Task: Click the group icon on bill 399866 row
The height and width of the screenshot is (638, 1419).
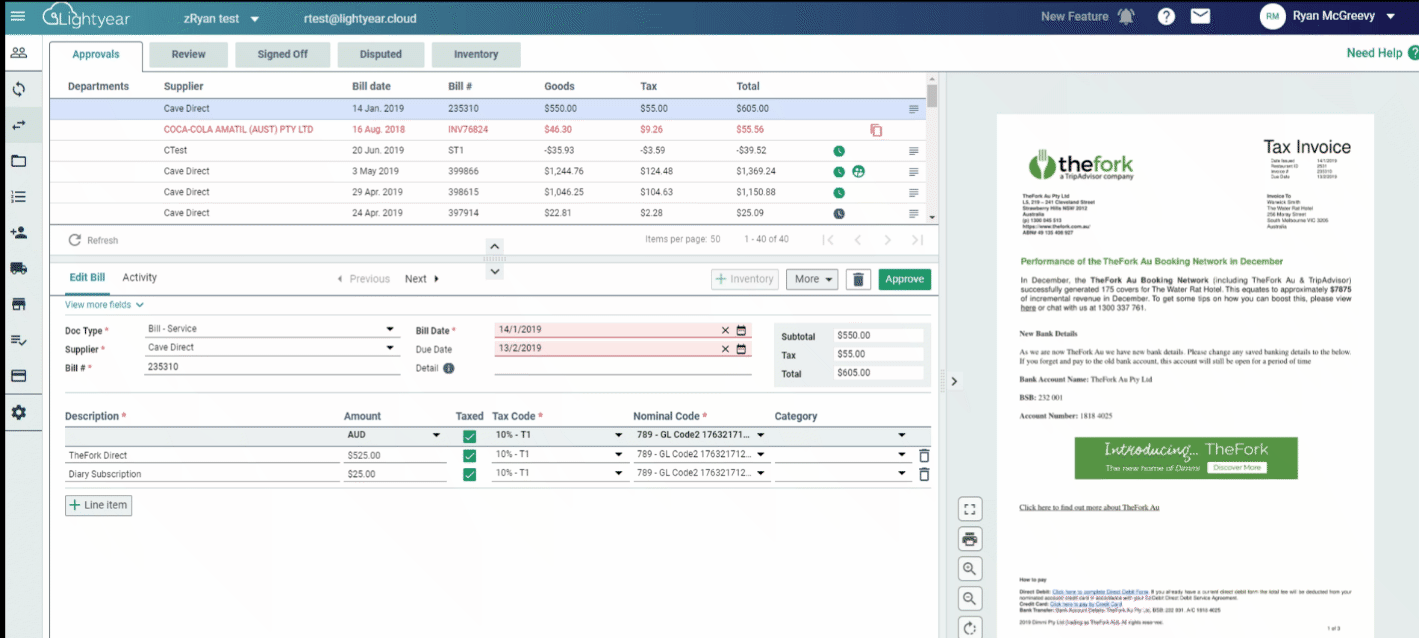Action: tap(859, 171)
